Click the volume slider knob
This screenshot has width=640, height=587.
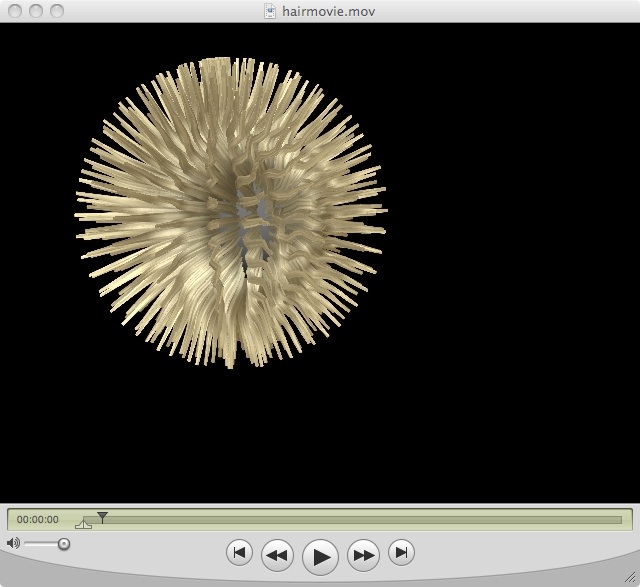(64, 544)
